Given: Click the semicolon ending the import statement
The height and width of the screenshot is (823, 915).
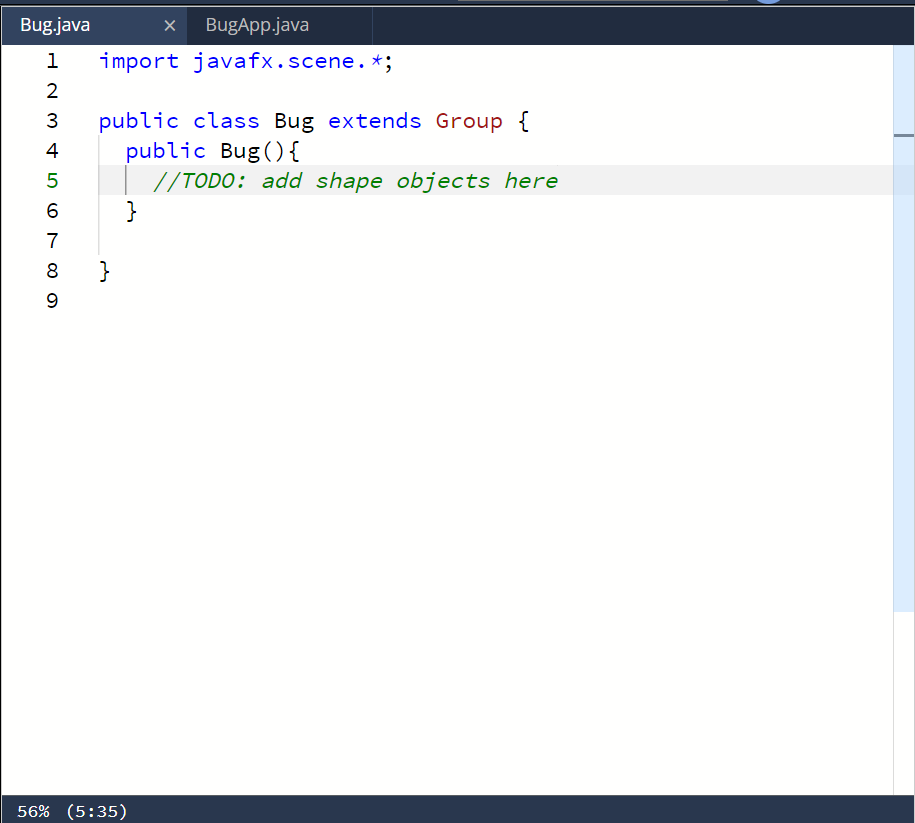Looking at the screenshot, I should 386,61.
